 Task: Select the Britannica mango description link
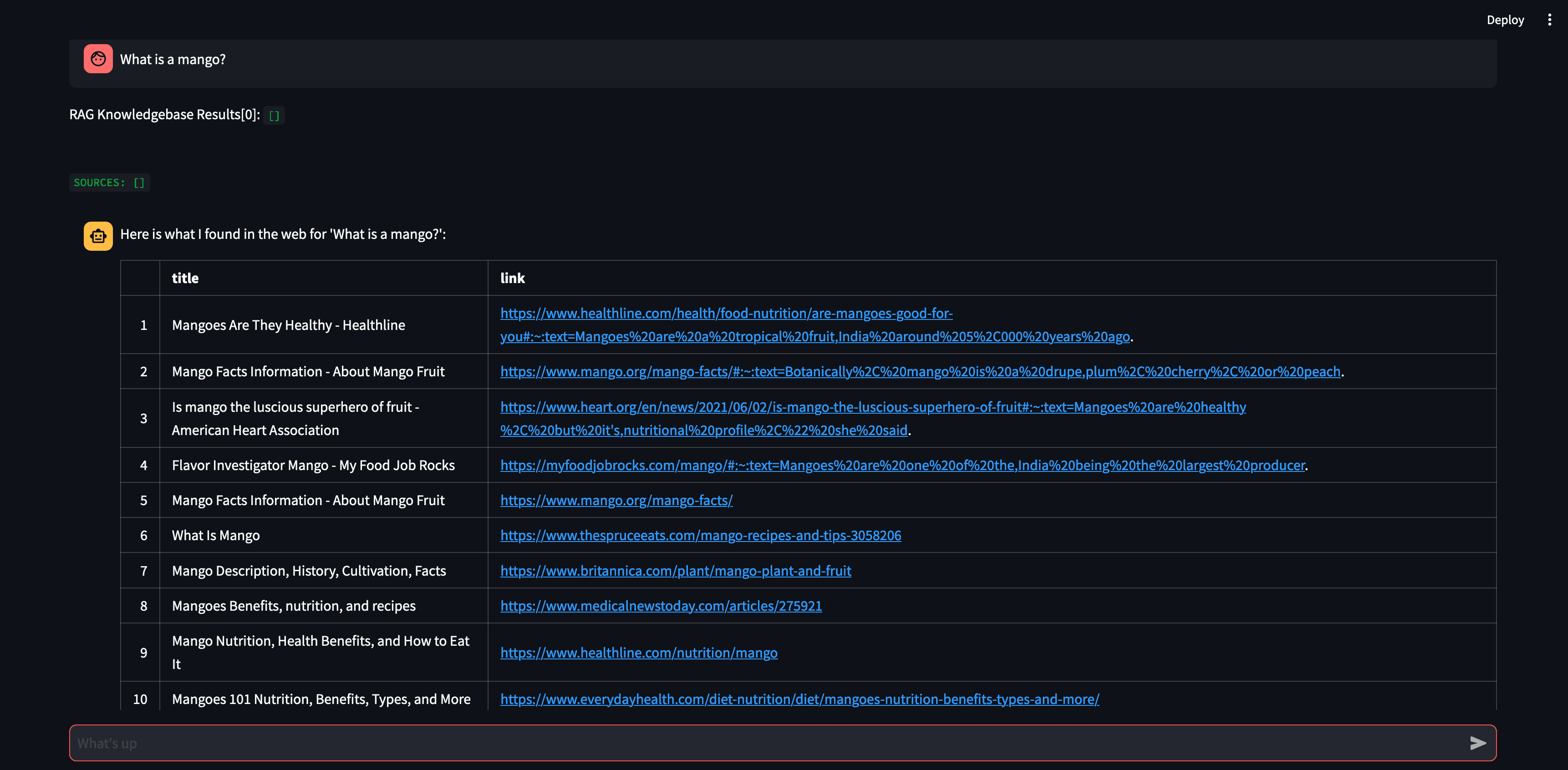click(x=675, y=570)
